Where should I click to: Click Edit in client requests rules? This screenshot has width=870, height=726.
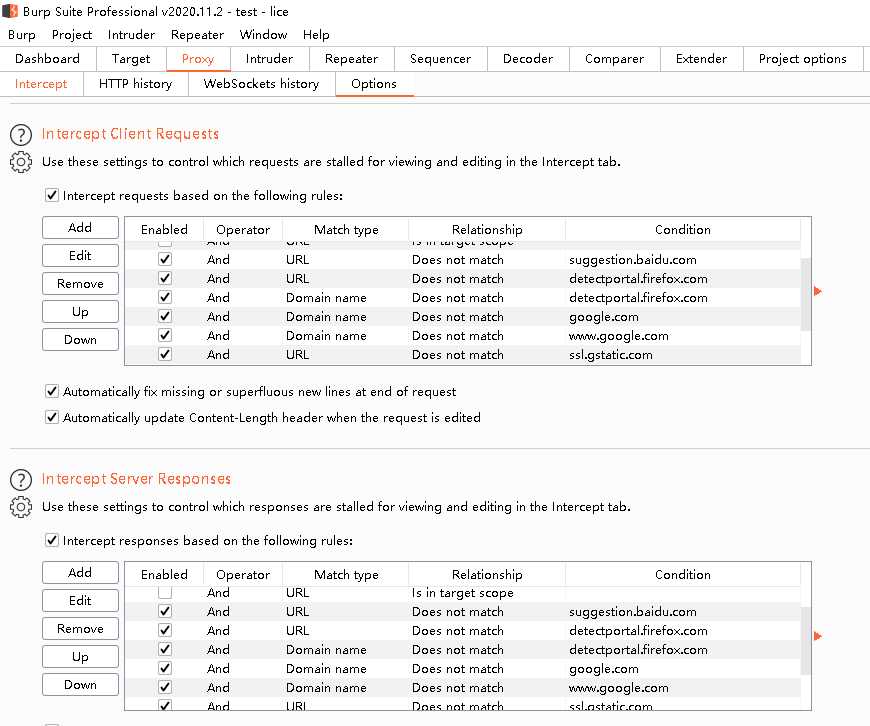80,255
